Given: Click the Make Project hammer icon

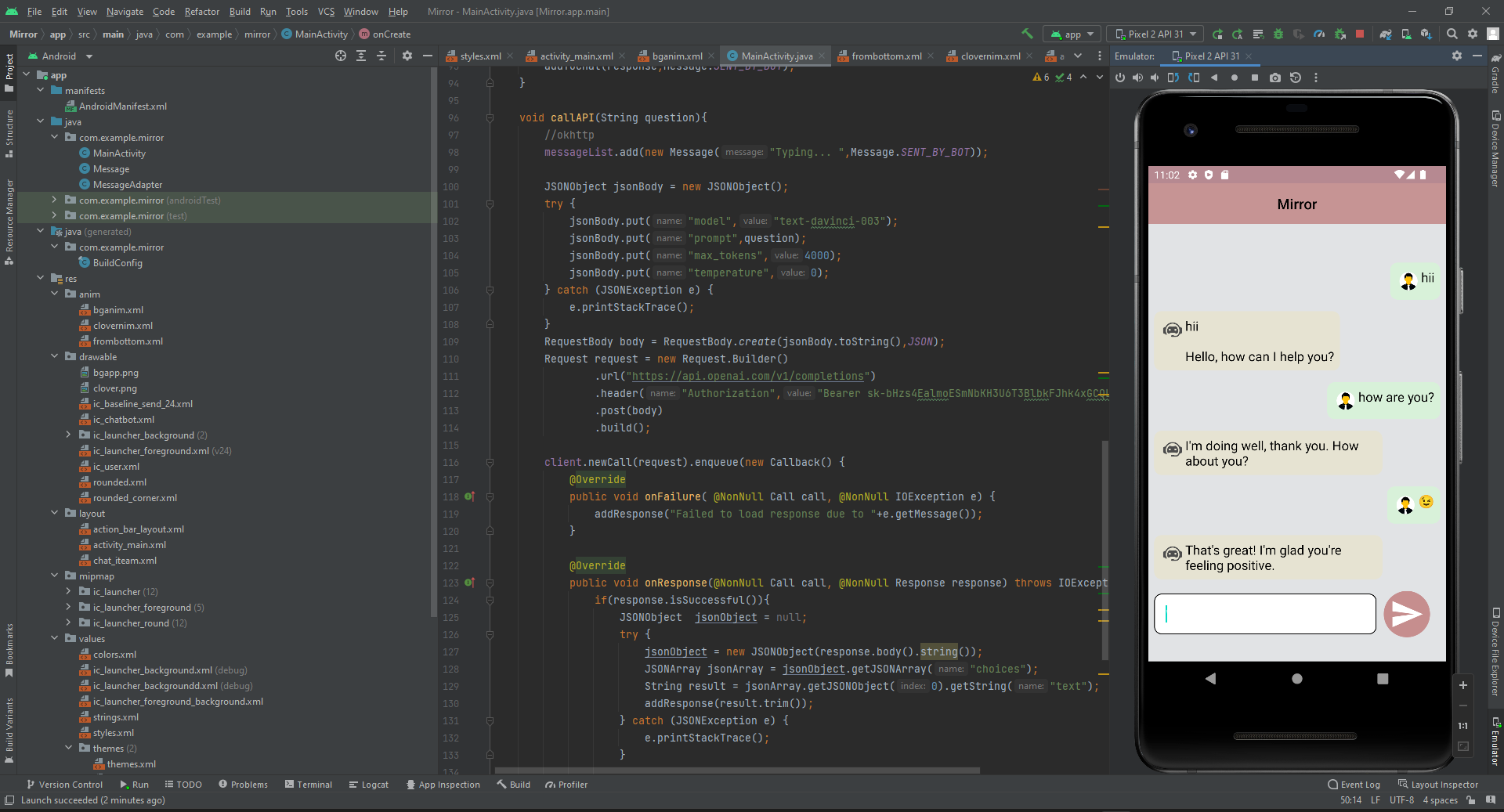Looking at the screenshot, I should click(1027, 34).
